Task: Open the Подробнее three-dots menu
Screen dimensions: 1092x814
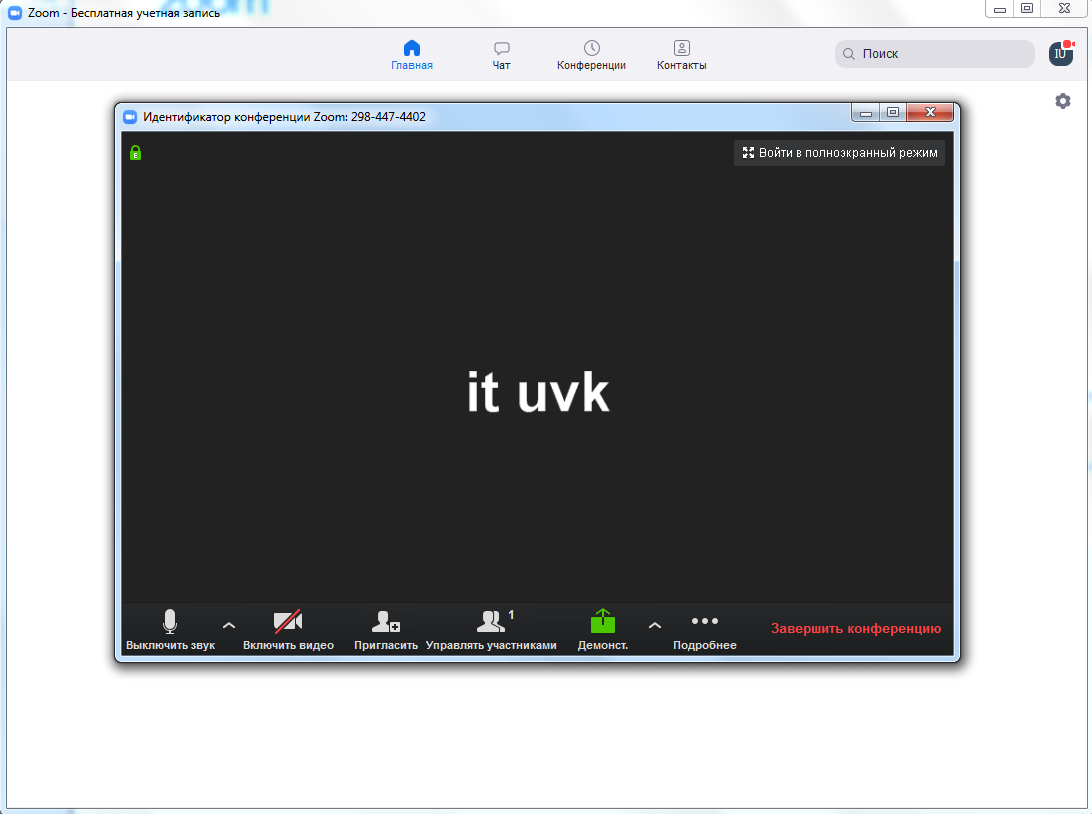Action: point(704,622)
